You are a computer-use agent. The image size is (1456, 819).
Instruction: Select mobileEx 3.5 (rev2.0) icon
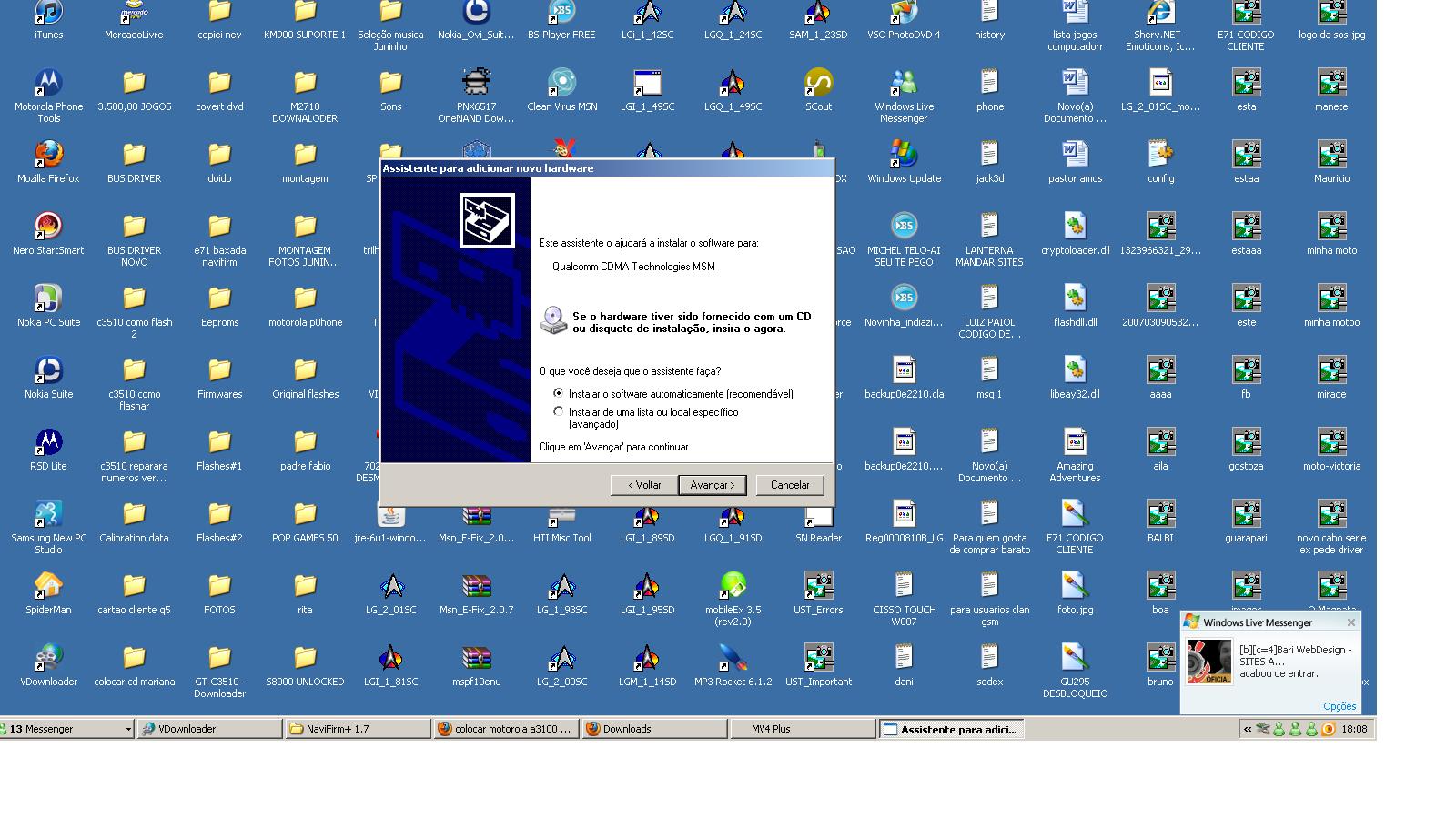(x=733, y=587)
